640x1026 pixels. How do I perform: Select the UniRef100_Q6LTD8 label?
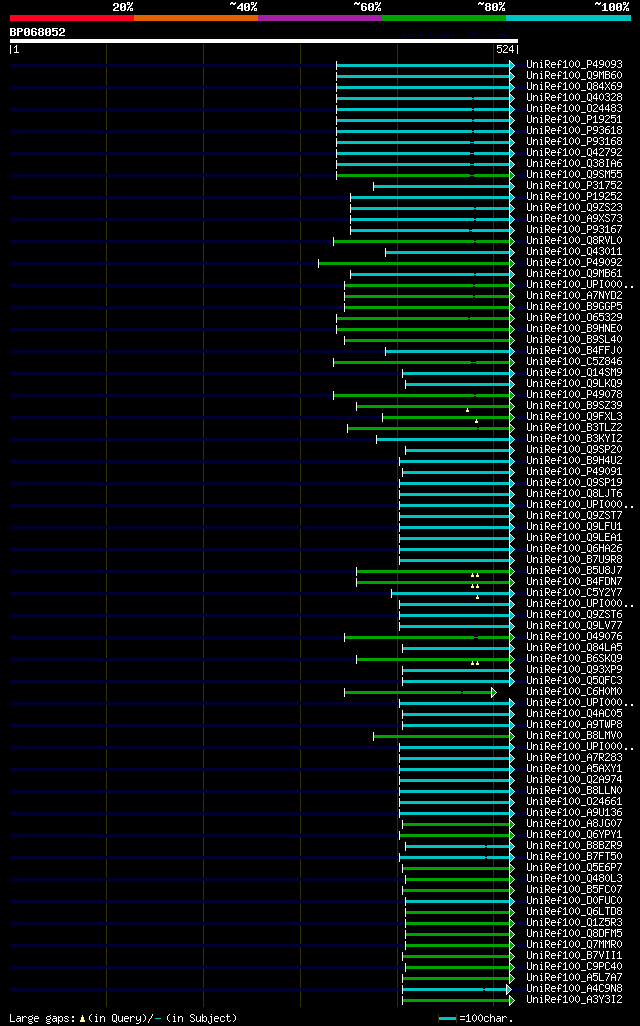tap(575, 911)
